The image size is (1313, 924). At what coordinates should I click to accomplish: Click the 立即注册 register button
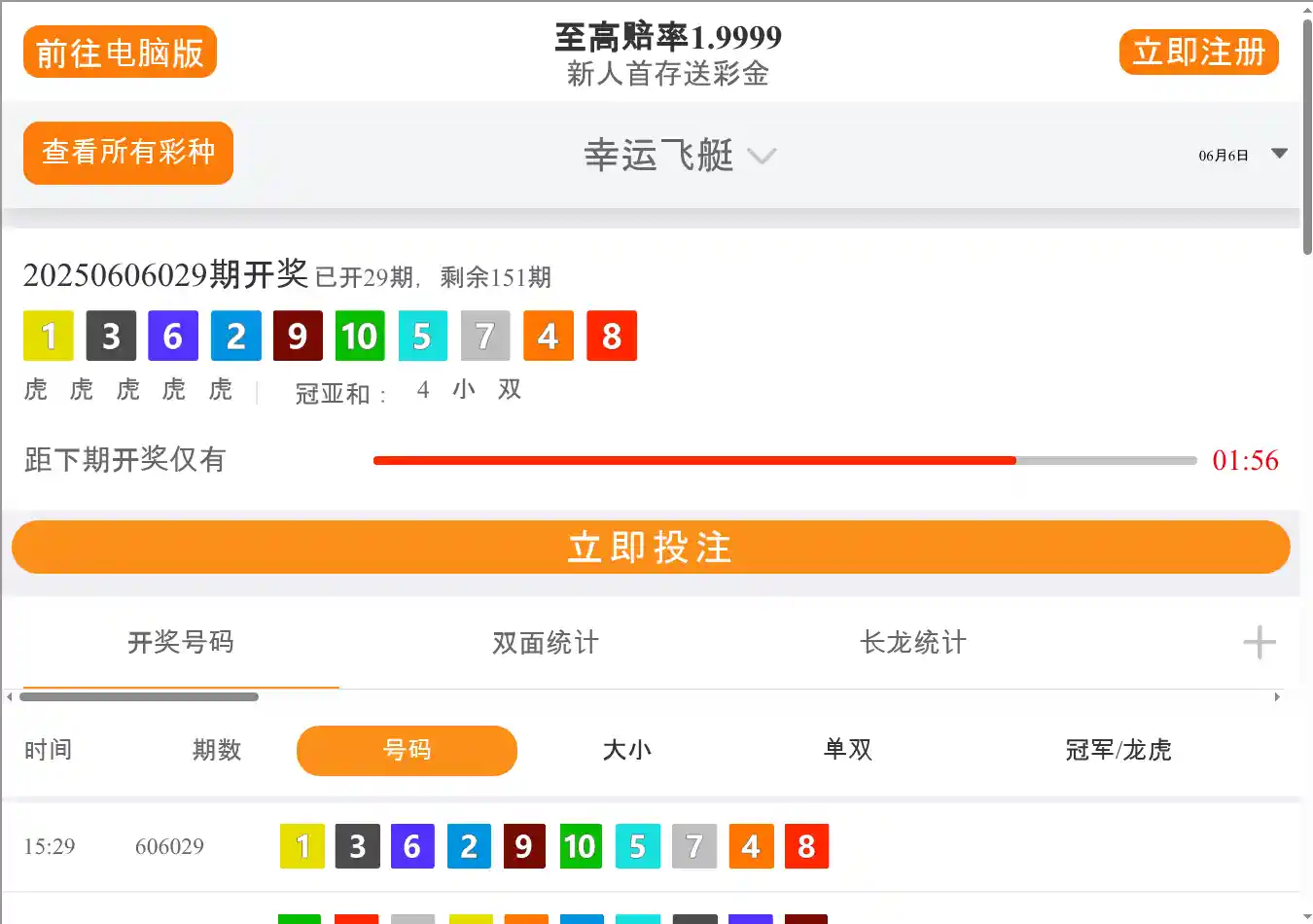tap(1198, 52)
